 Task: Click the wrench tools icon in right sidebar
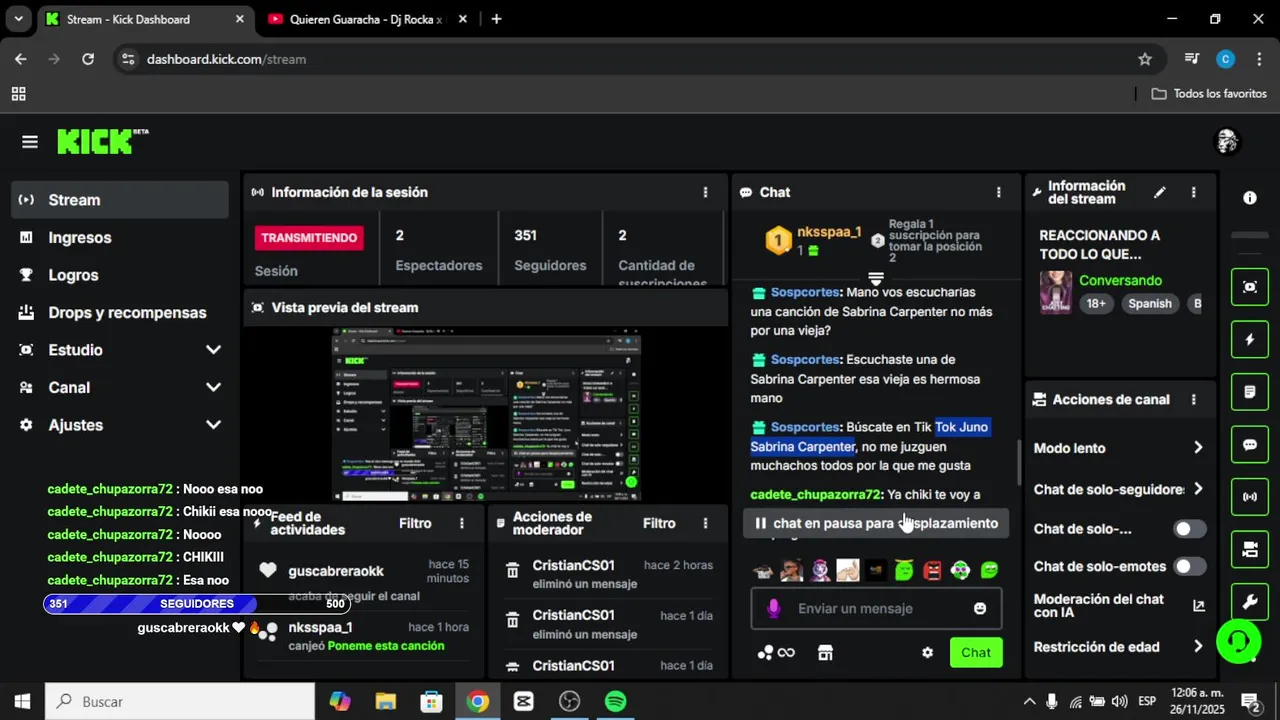point(1250,602)
